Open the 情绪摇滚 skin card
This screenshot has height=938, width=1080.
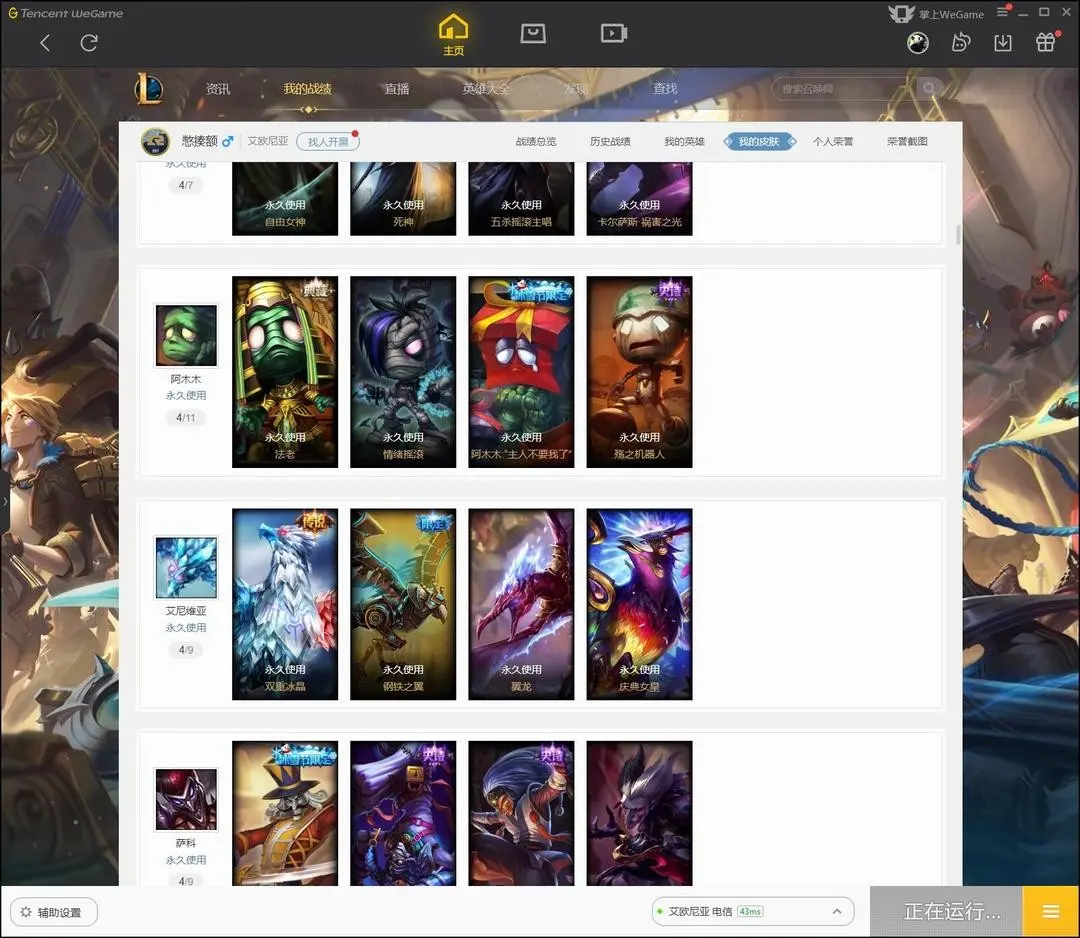[x=403, y=372]
